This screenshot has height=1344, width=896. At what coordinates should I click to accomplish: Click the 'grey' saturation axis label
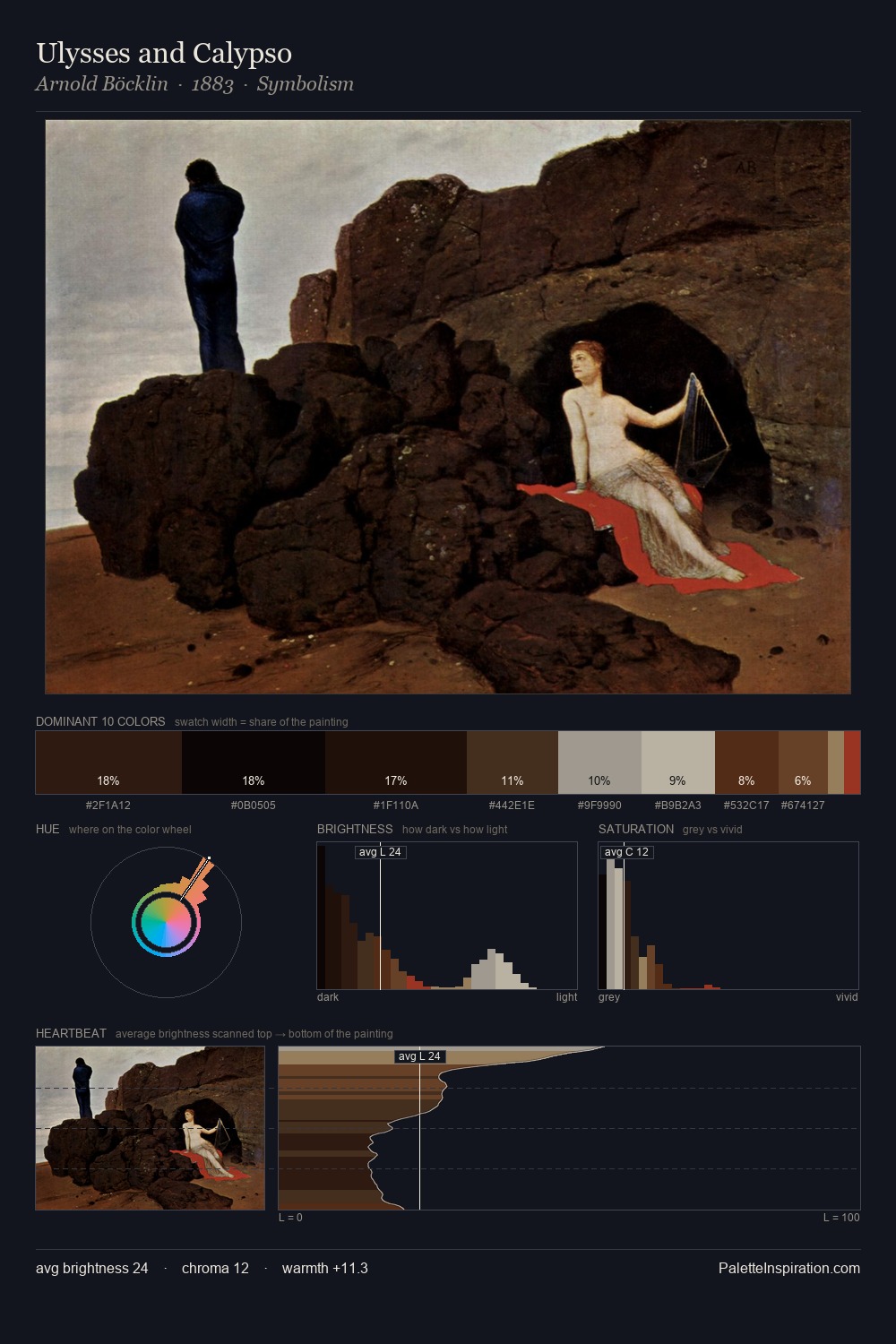[609, 997]
